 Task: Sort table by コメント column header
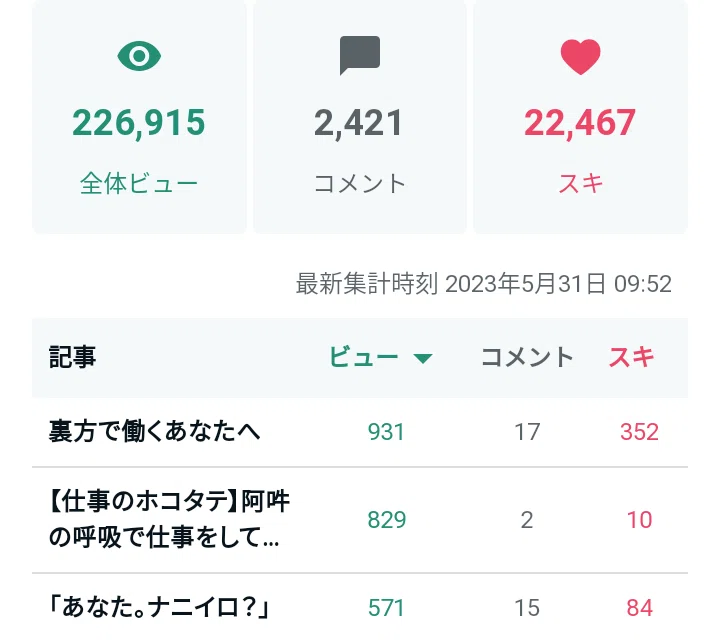point(527,357)
